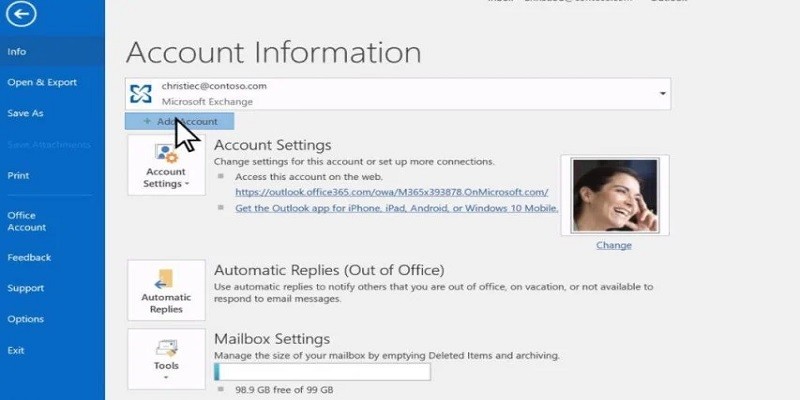Open the account selector dropdown arrow
800x400 pixels.
tap(662, 94)
